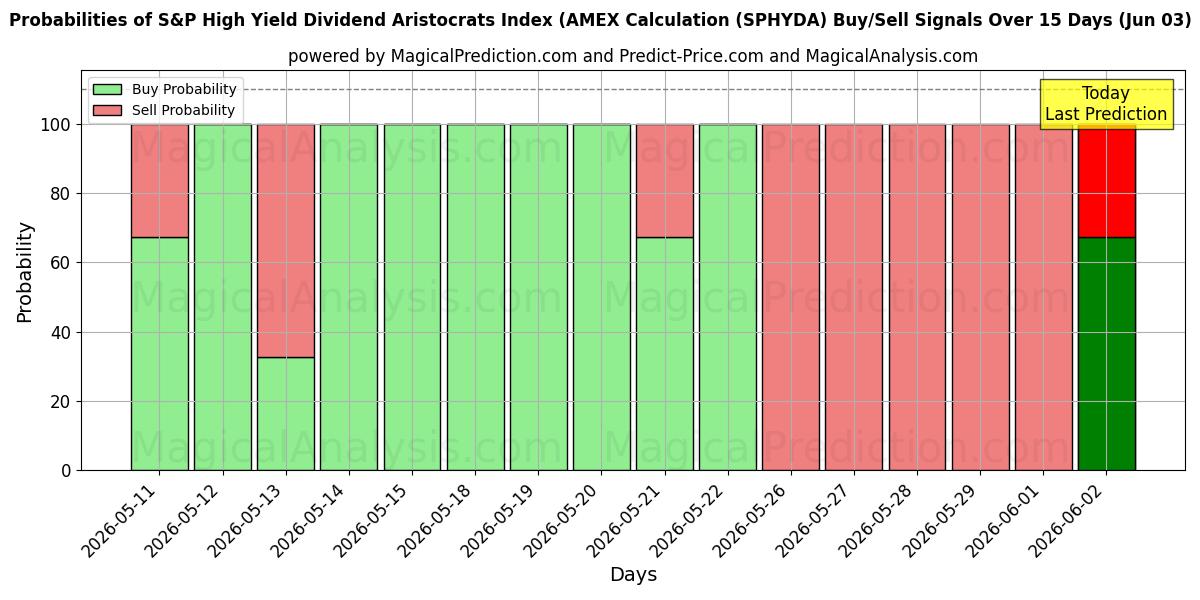The image size is (1200, 600).
Task: Click the y-axis tick label 100
Action: pos(58,125)
